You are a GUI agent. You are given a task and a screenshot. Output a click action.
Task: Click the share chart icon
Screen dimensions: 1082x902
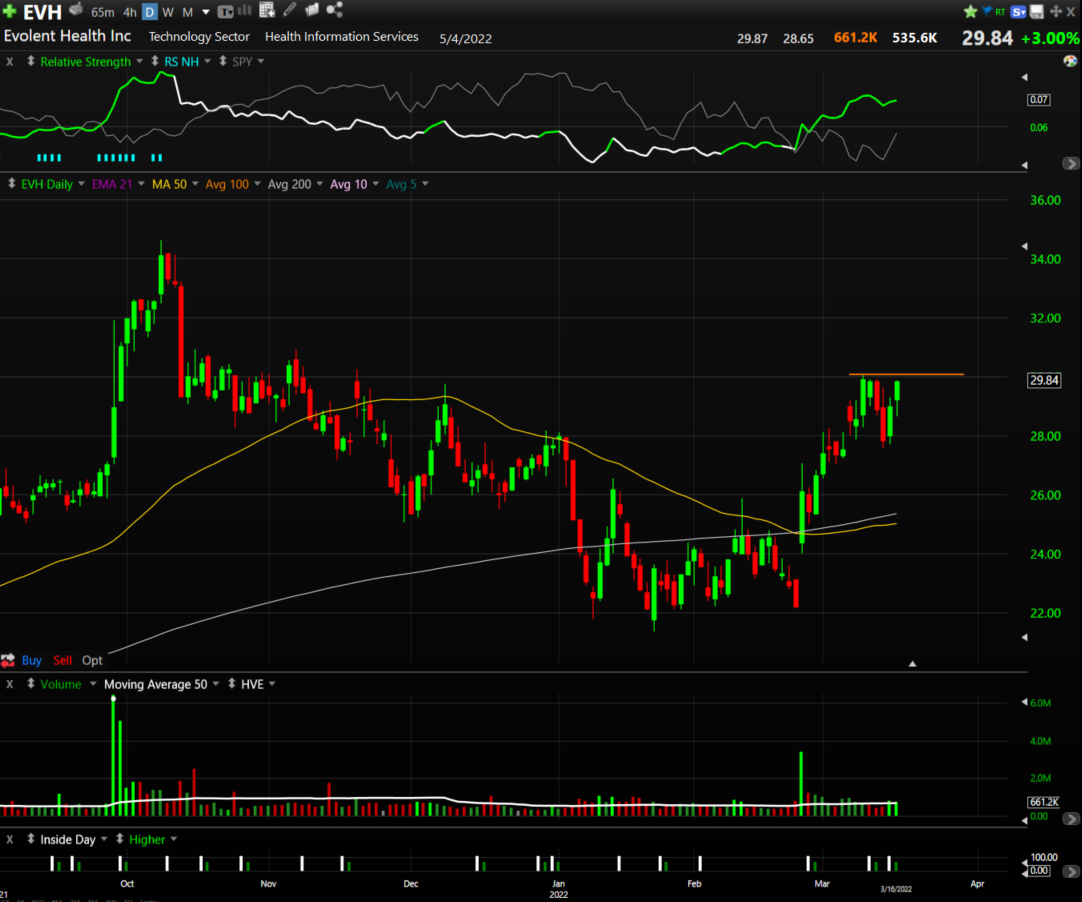click(x=335, y=10)
